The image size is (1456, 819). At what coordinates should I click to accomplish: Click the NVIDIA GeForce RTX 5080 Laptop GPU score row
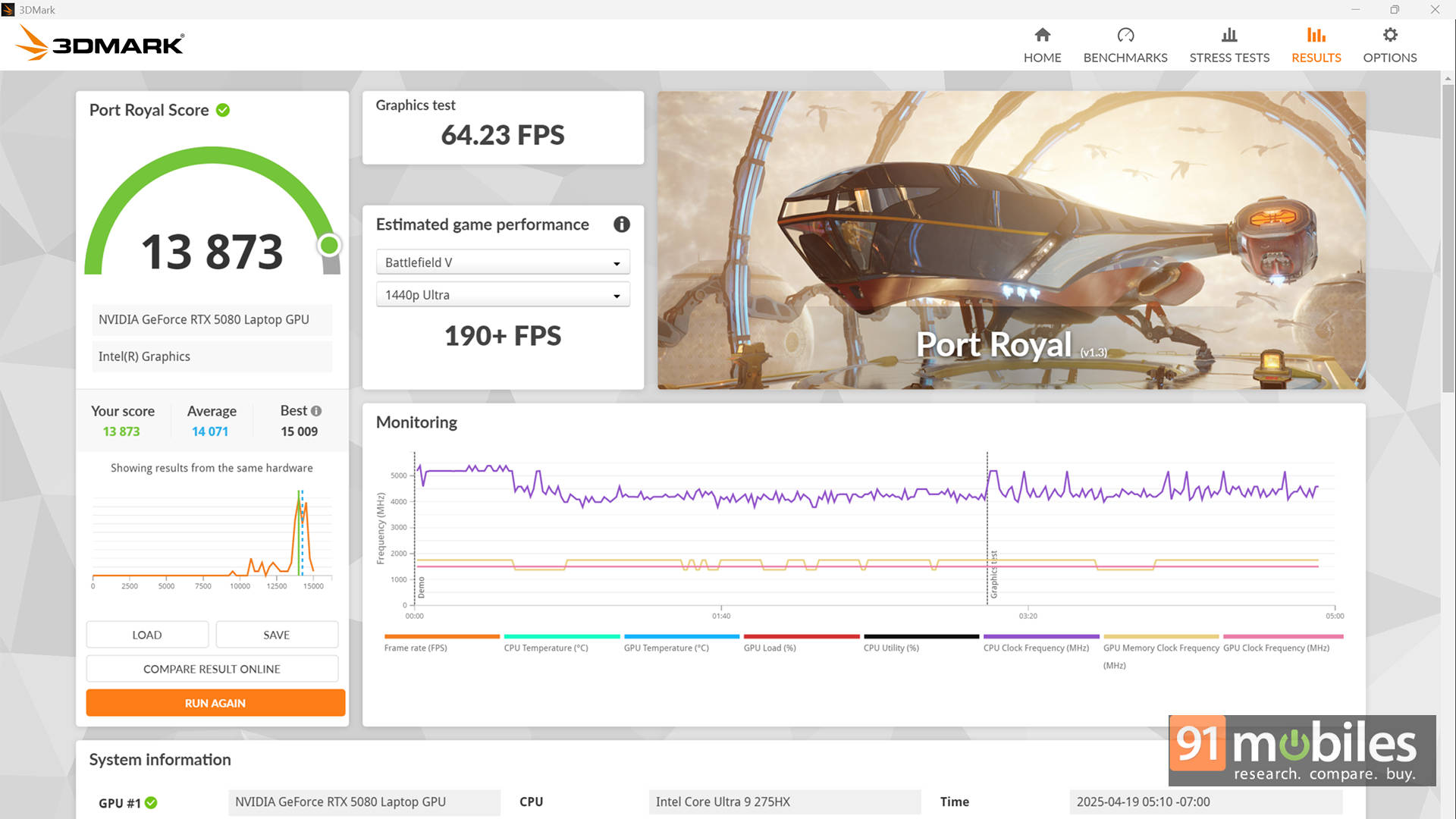pos(212,320)
